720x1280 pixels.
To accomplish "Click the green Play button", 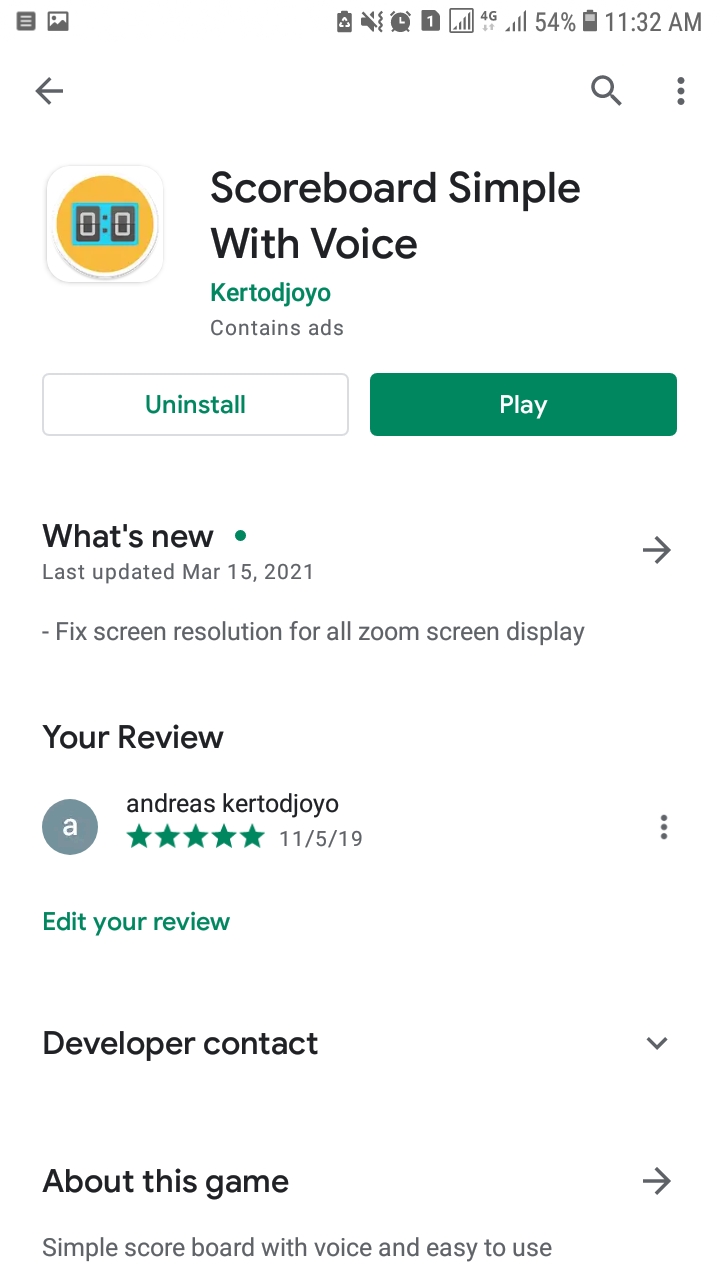I will (x=523, y=405).
